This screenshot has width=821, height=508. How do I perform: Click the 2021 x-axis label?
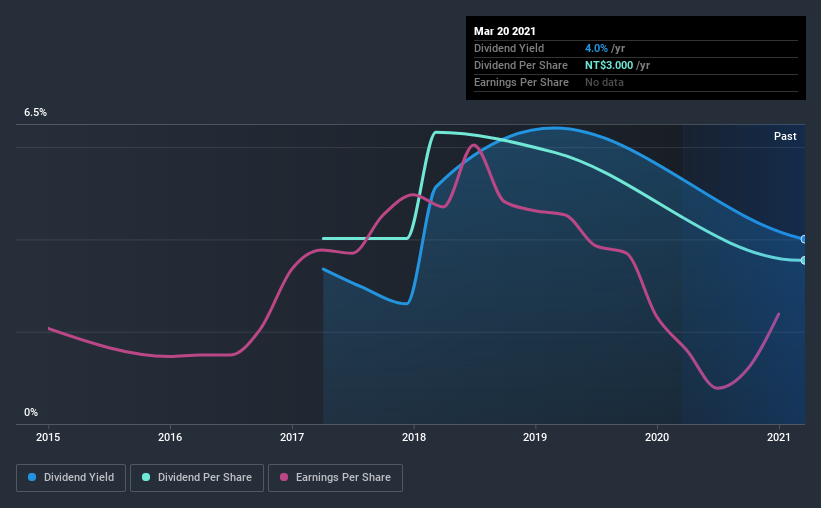click(x=779, y=437)
